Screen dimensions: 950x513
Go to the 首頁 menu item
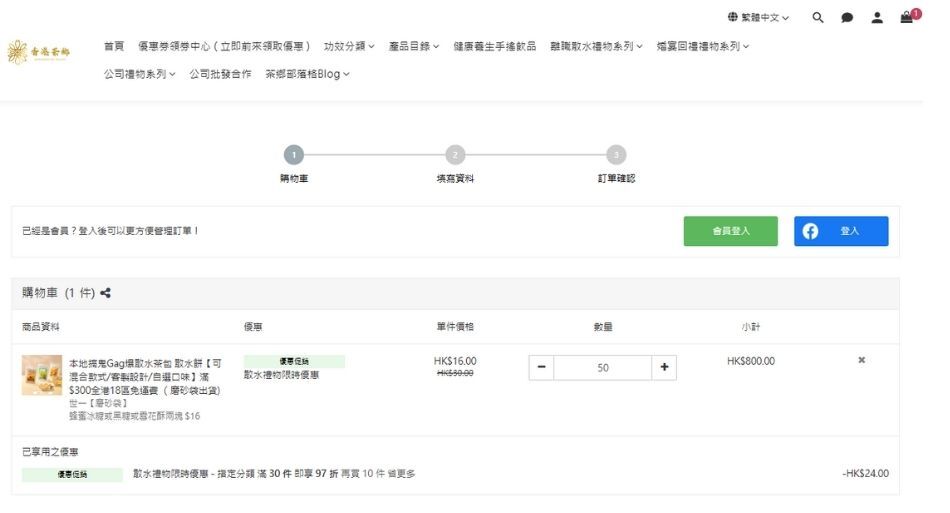(x=114, y=46)
